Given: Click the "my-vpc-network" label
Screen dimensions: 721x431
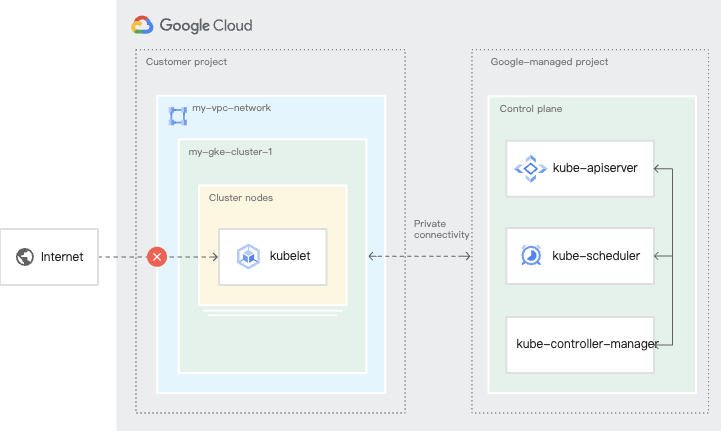Looking at the screenshot, I should [x=231, y=108].
